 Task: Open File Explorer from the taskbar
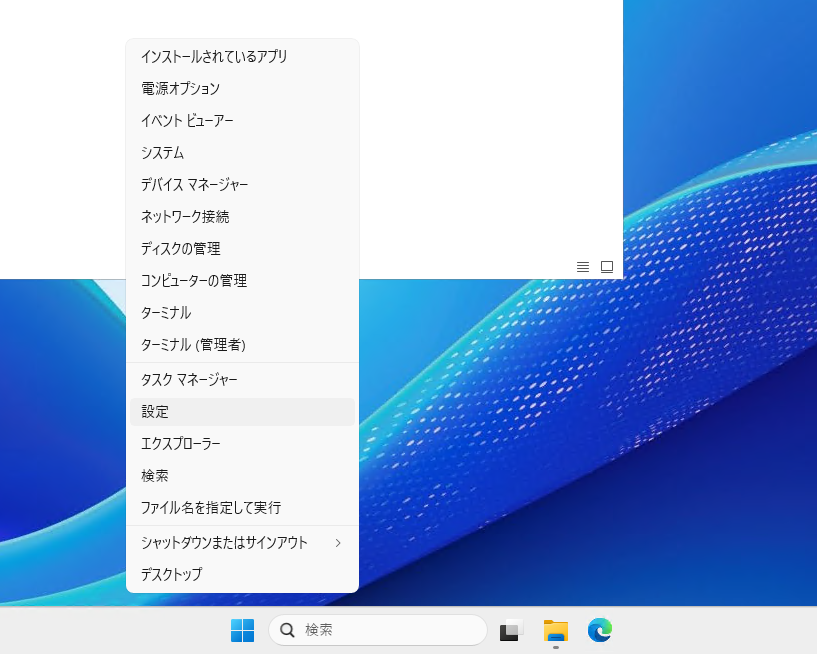555,630
